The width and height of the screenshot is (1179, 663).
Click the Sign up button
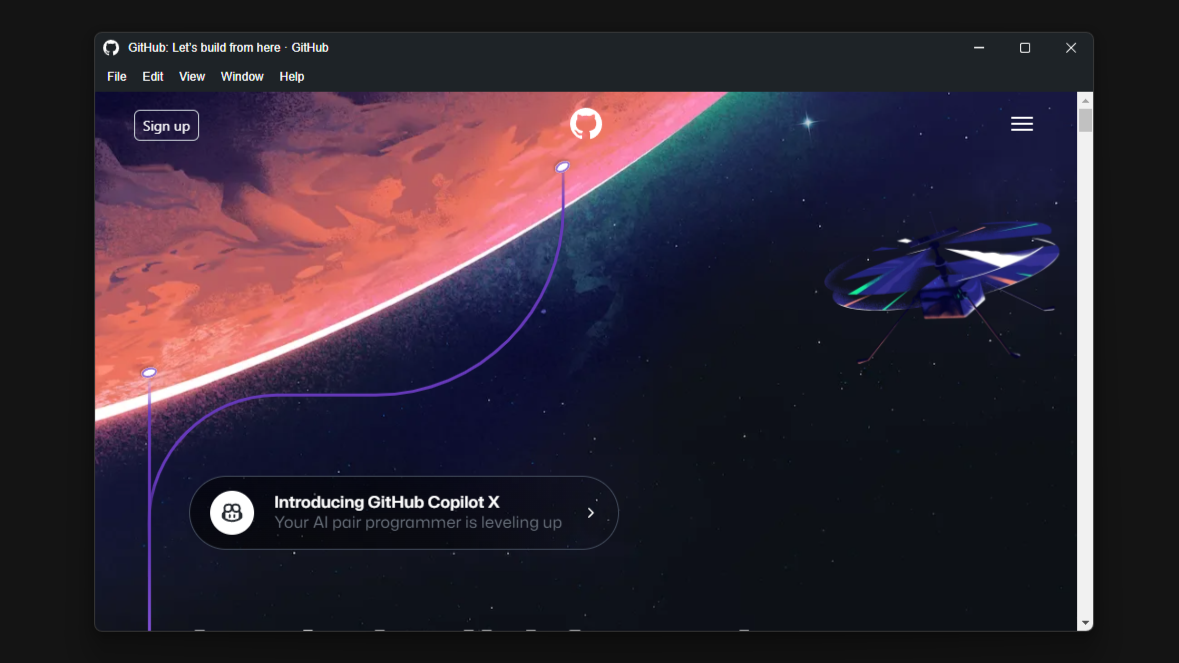click(x=166, y=126)
